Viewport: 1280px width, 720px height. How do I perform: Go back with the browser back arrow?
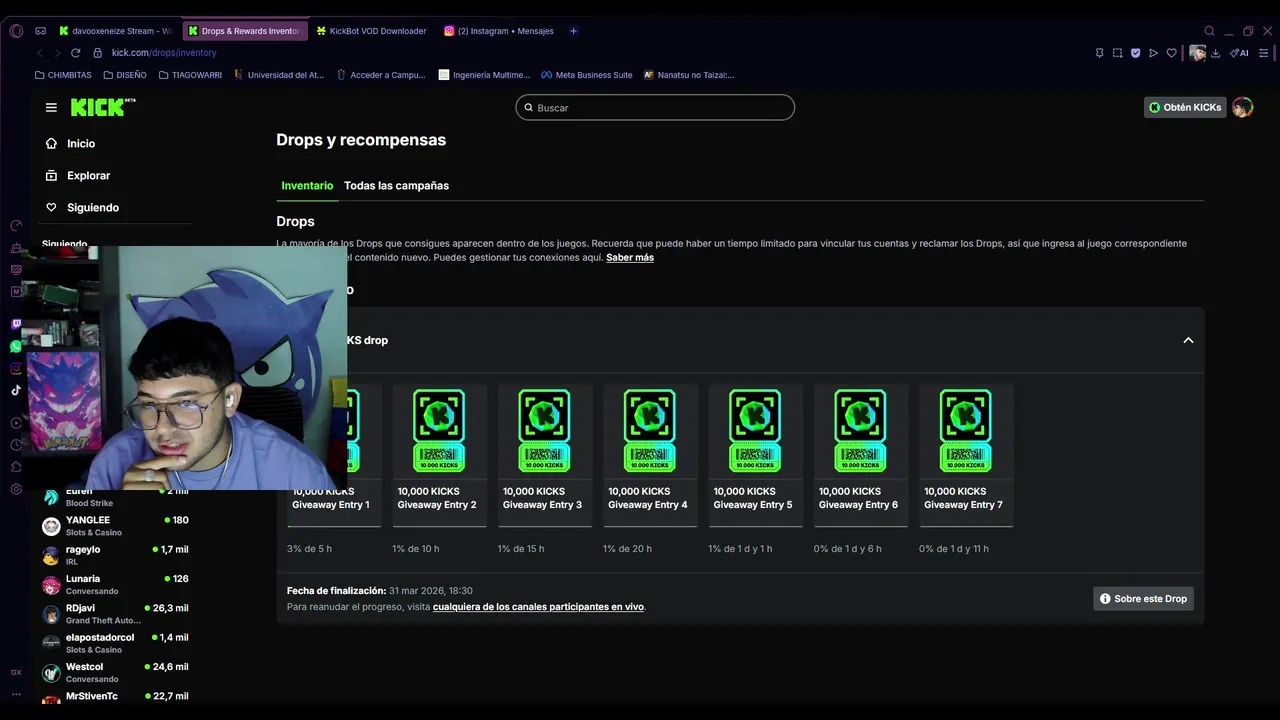(x=40, y=53)
